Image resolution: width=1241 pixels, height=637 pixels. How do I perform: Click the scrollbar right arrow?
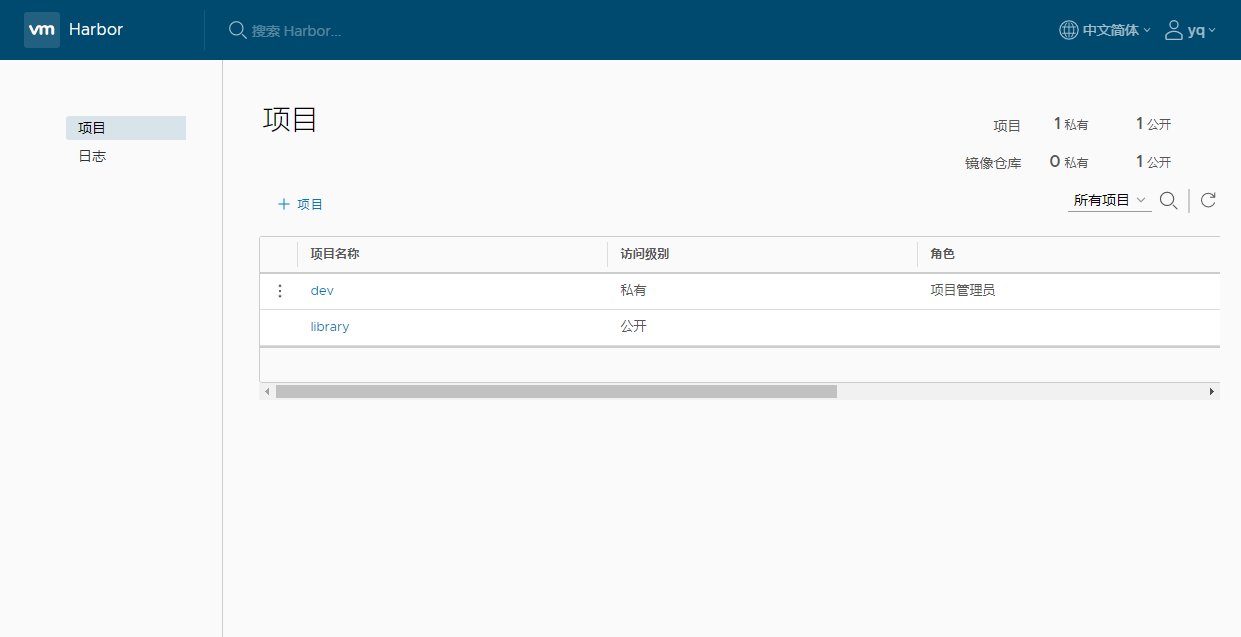tap(1212, 392)
